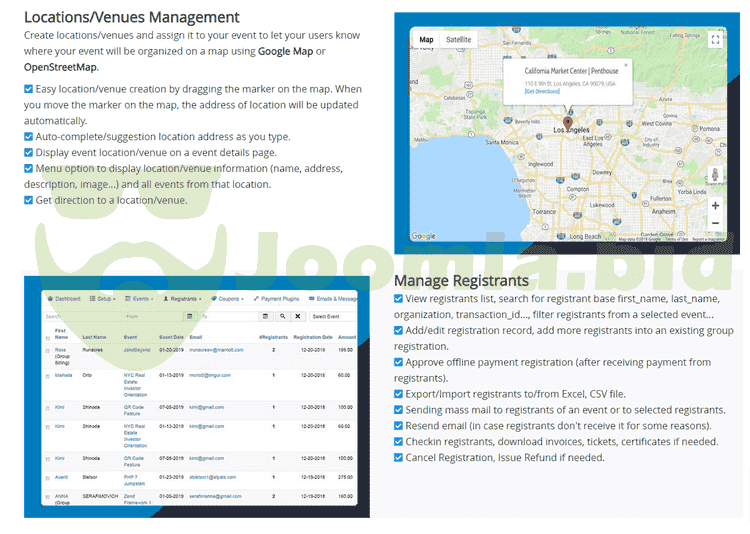The height and width of the screenshot is (534, 750).
Task: Open the Payment Plugins menu item
Action: [x=276, y=298]
